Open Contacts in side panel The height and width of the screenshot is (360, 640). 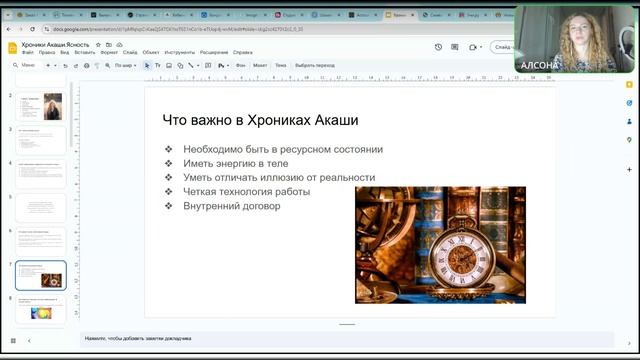pyautogui.click(x=629, y=121)
